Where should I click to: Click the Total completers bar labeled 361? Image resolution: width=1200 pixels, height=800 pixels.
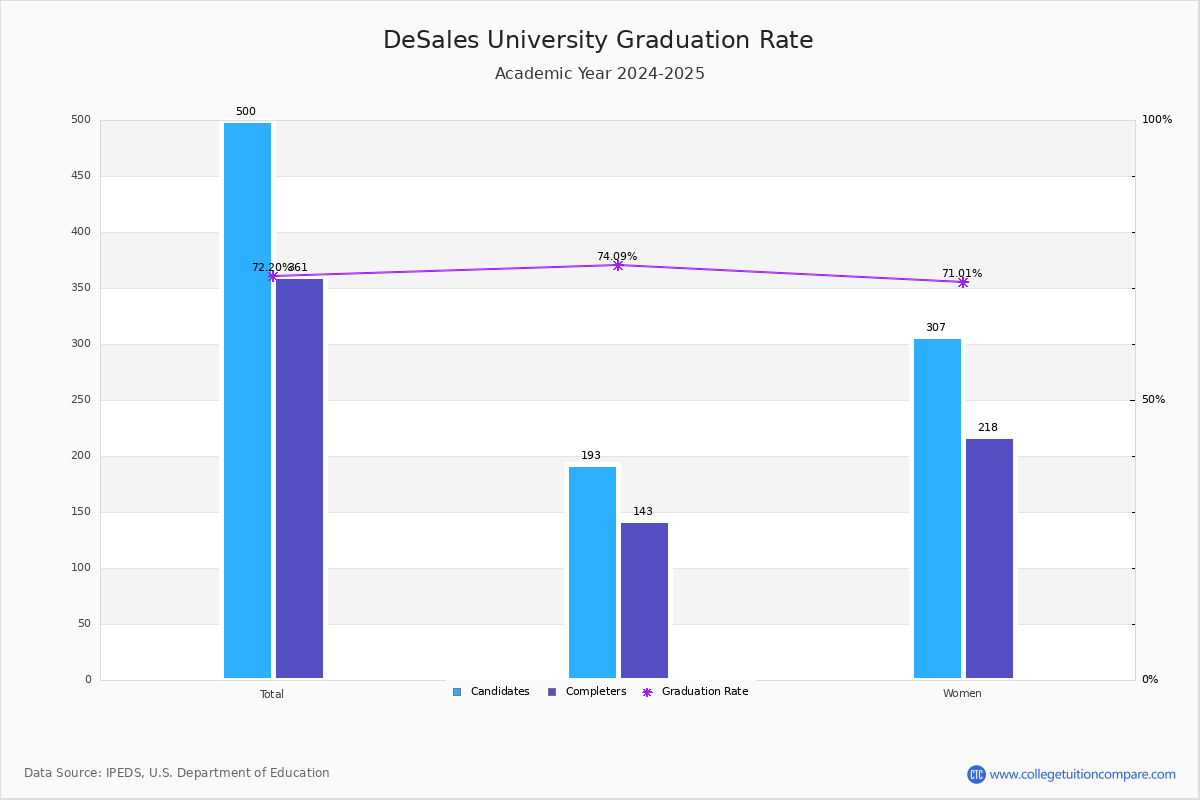coord(299,478)
